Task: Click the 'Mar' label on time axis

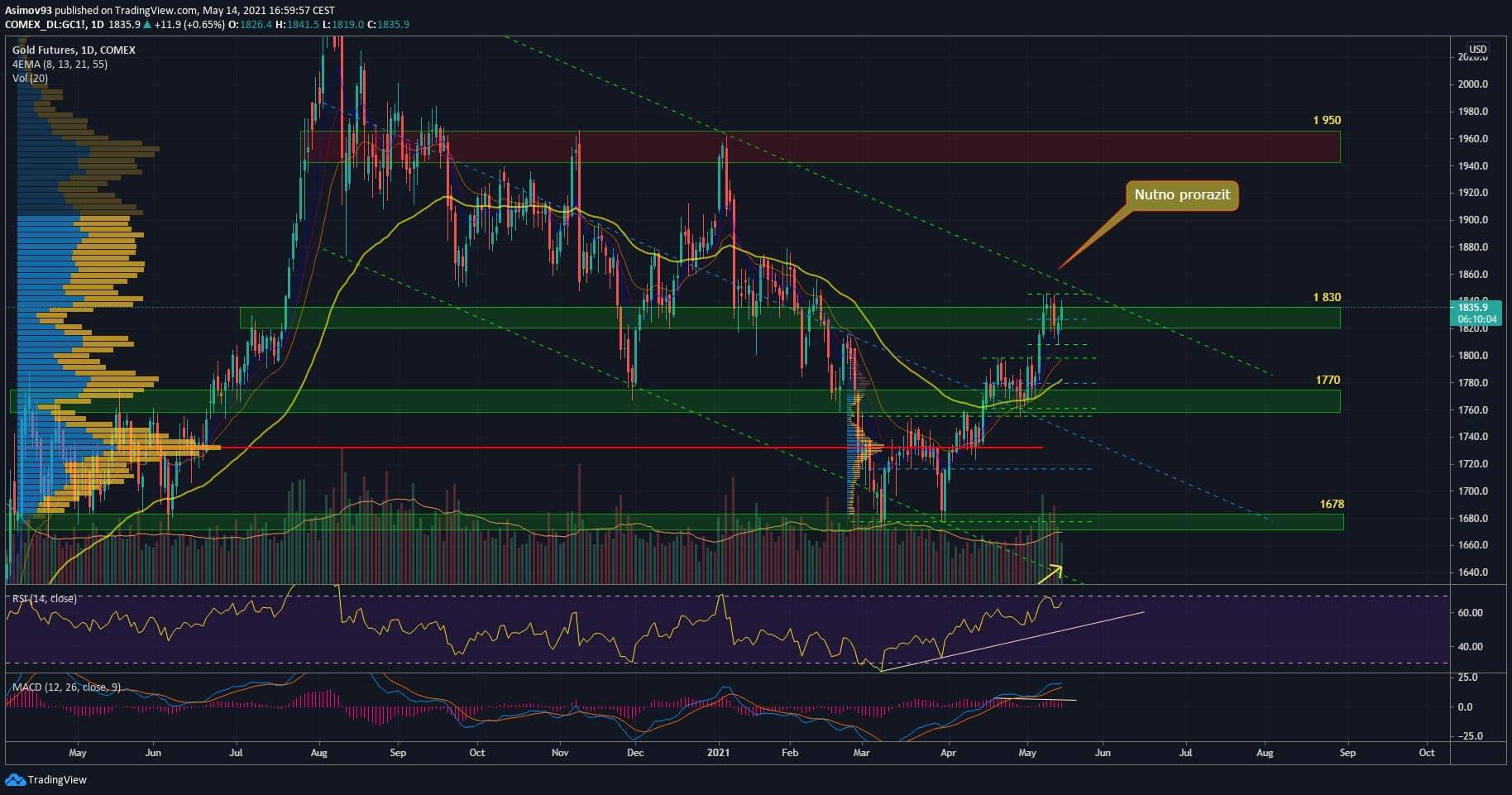Action: tap(862, 754)
